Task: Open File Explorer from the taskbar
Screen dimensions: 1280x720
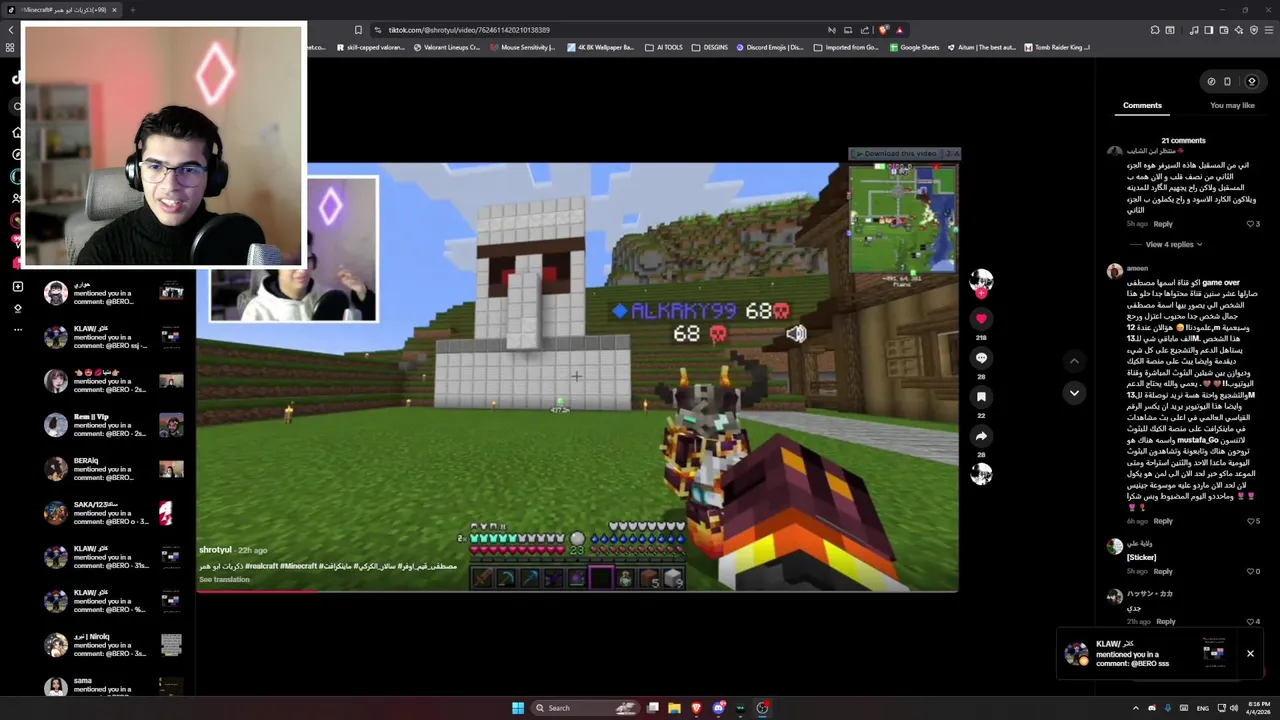Action: point(674,708)
